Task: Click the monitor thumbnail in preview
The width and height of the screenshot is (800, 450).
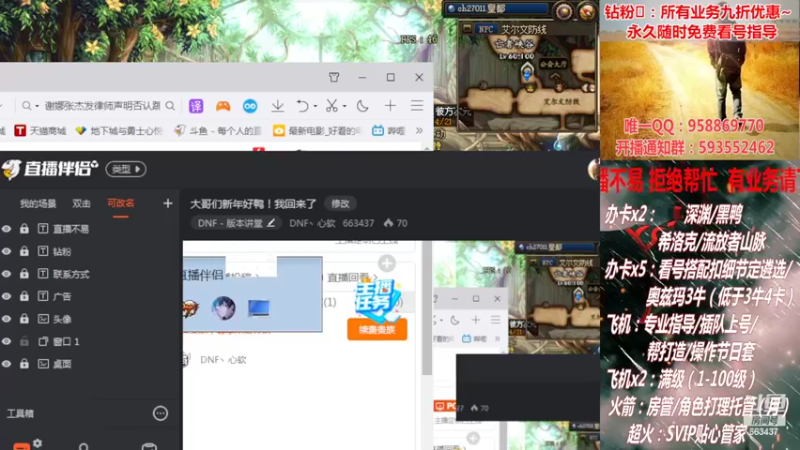Action: click(x=259, y=308)
